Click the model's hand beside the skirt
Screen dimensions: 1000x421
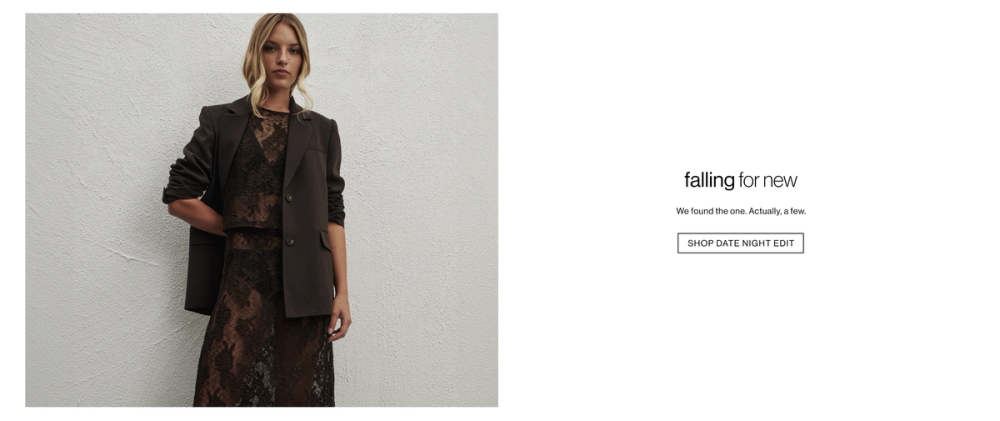click(339, 316)
